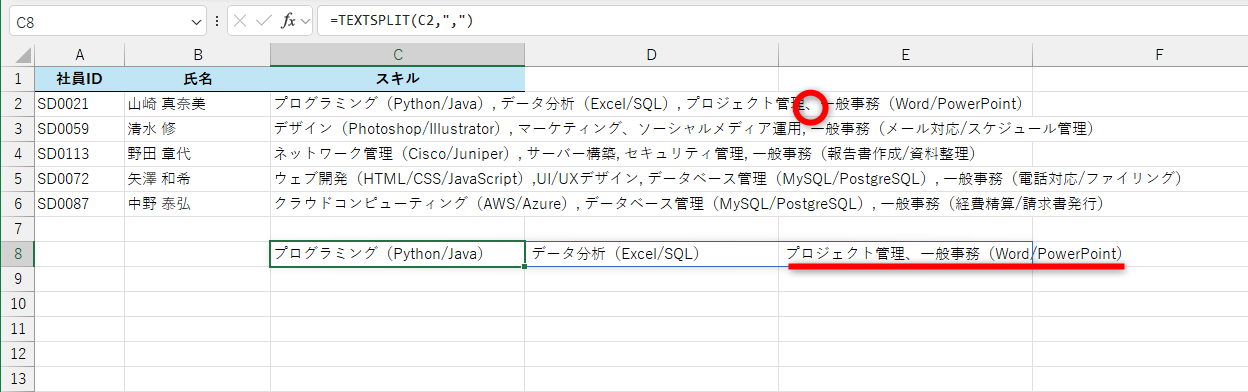Image resolution: width=1248 pixels, height=392 pixels.
Task: Select row 5 header
Action: click(x=17, y=179)
